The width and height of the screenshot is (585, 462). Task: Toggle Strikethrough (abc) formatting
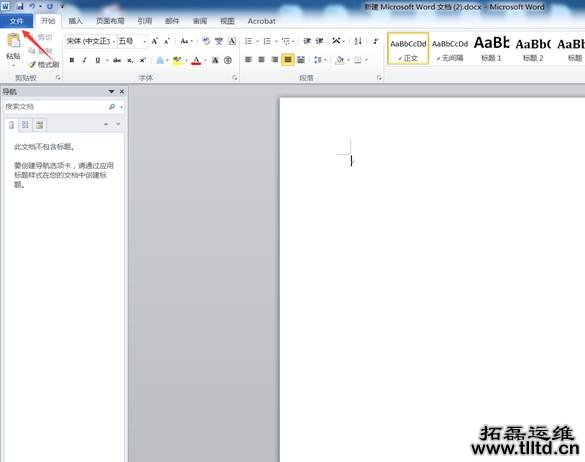(117, 60)
